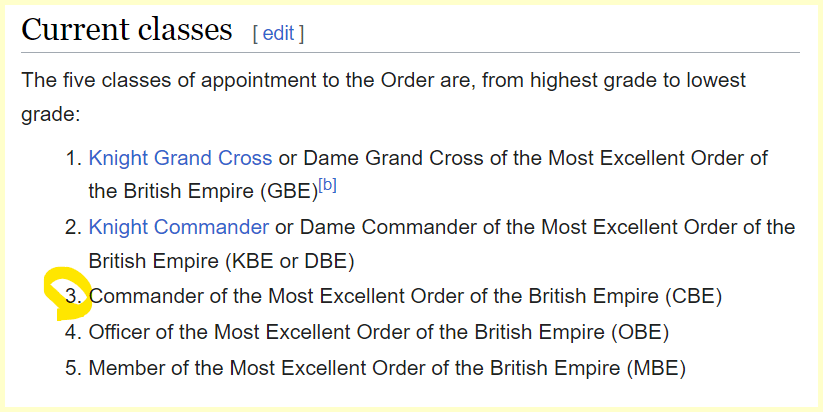This screenshot has height=412, width=823.
Task: Click the Member (MBE) list entry
Action: pos(387,367)
